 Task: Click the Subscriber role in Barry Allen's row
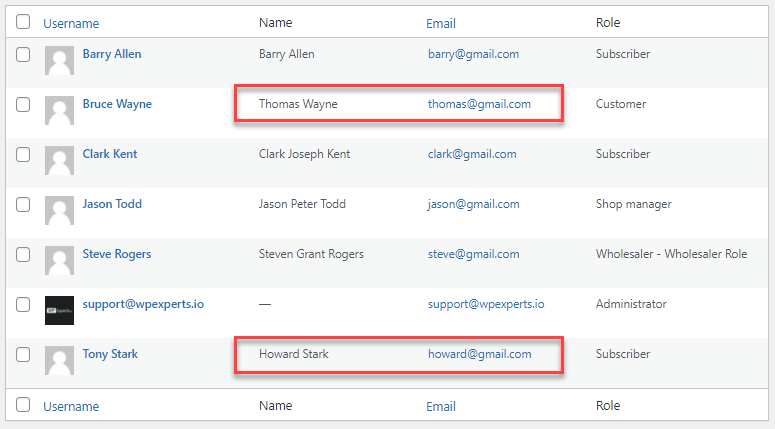623,54
